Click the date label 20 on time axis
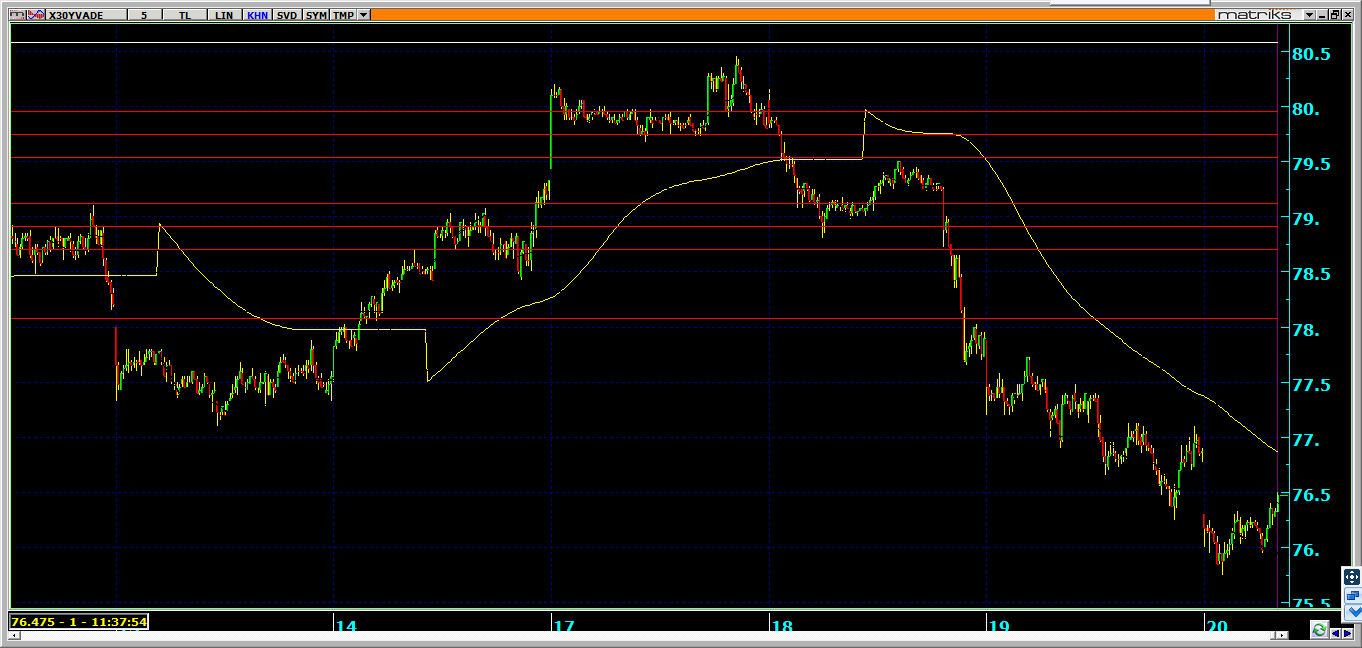 1217,626
